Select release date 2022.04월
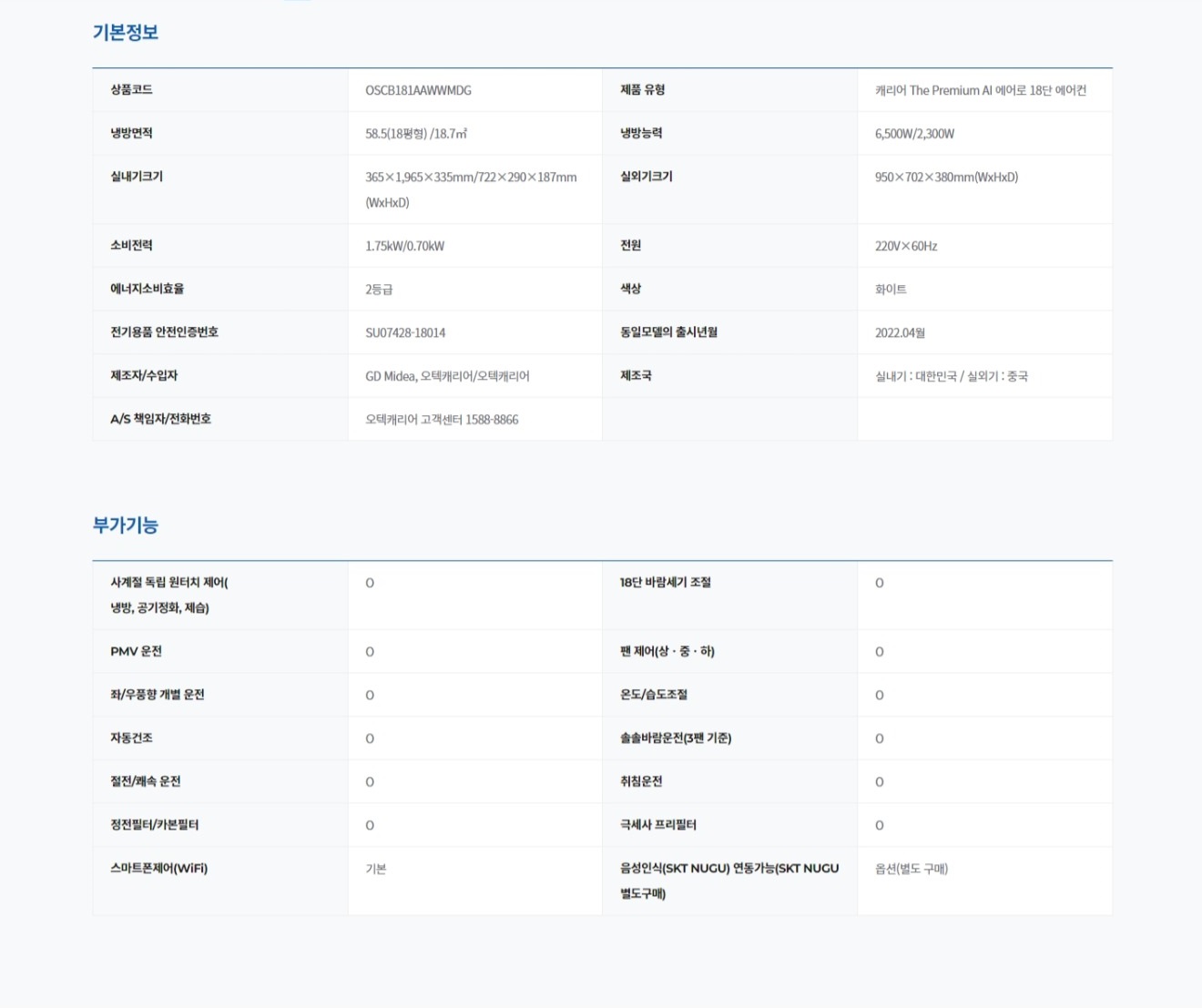 point(900,332)
